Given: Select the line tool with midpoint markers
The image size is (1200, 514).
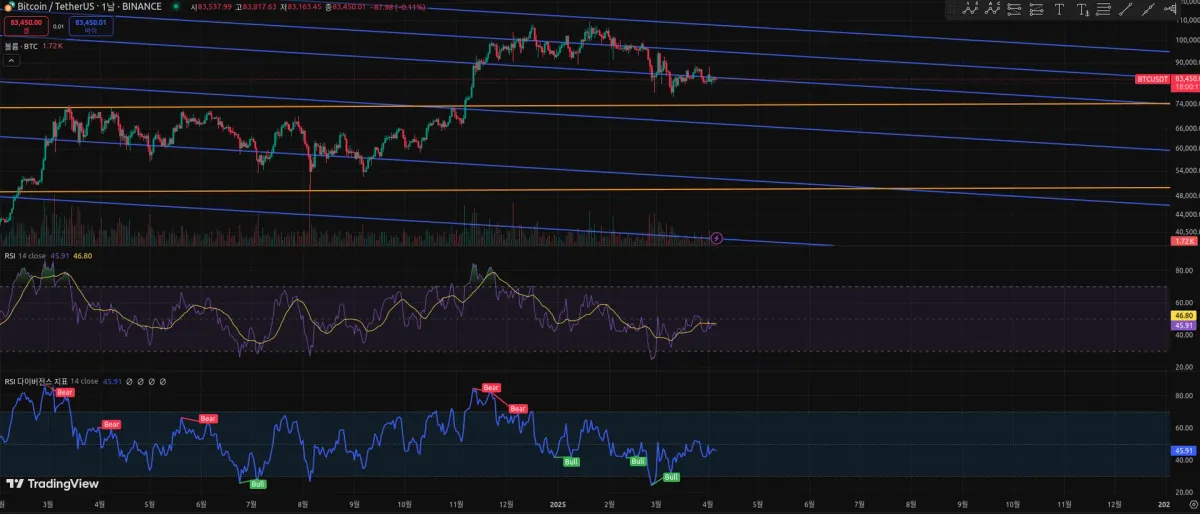Looking at the screenshot, I should 1148,9.
